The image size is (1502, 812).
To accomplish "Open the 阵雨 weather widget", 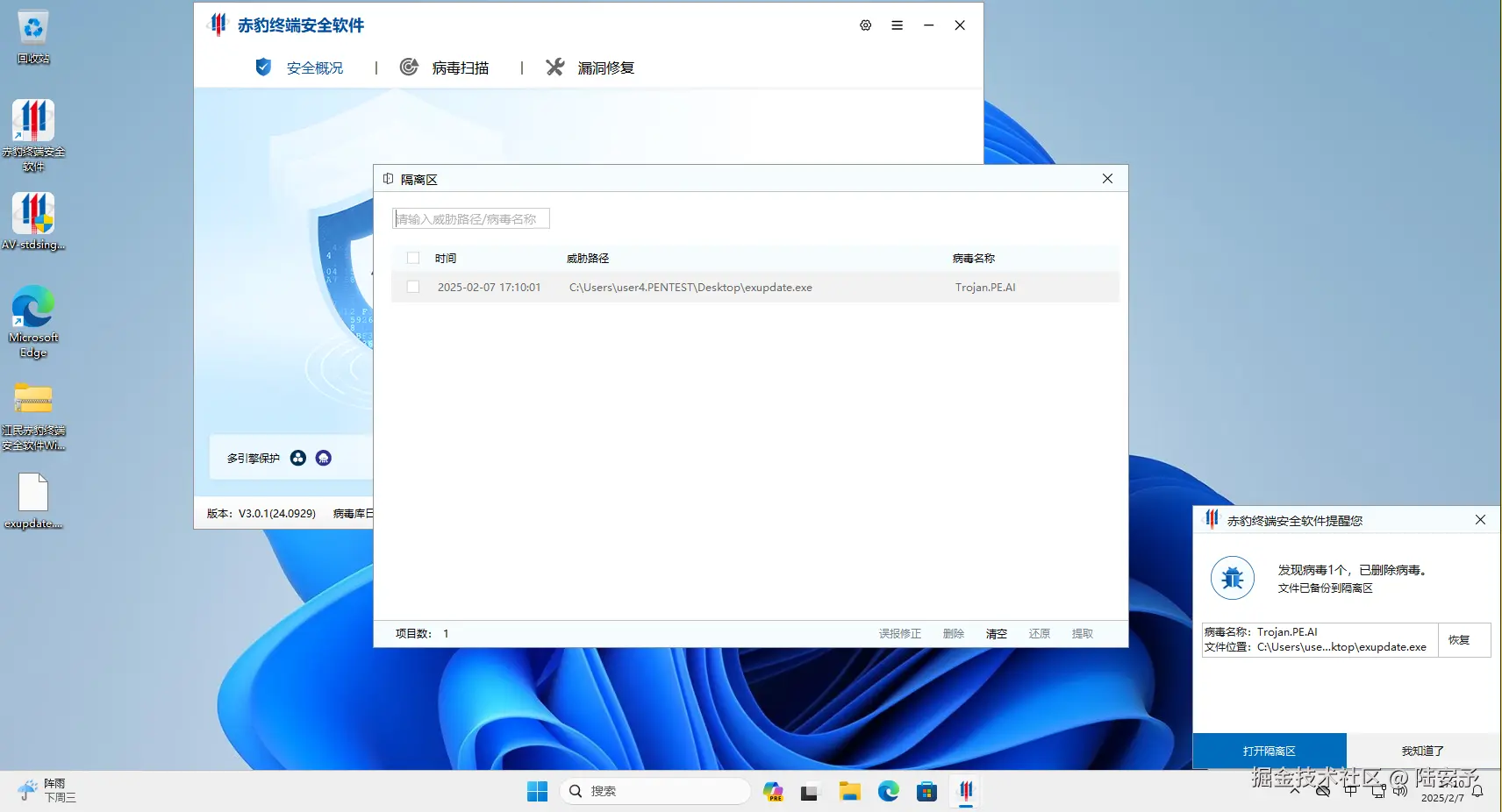I will 47,790.
